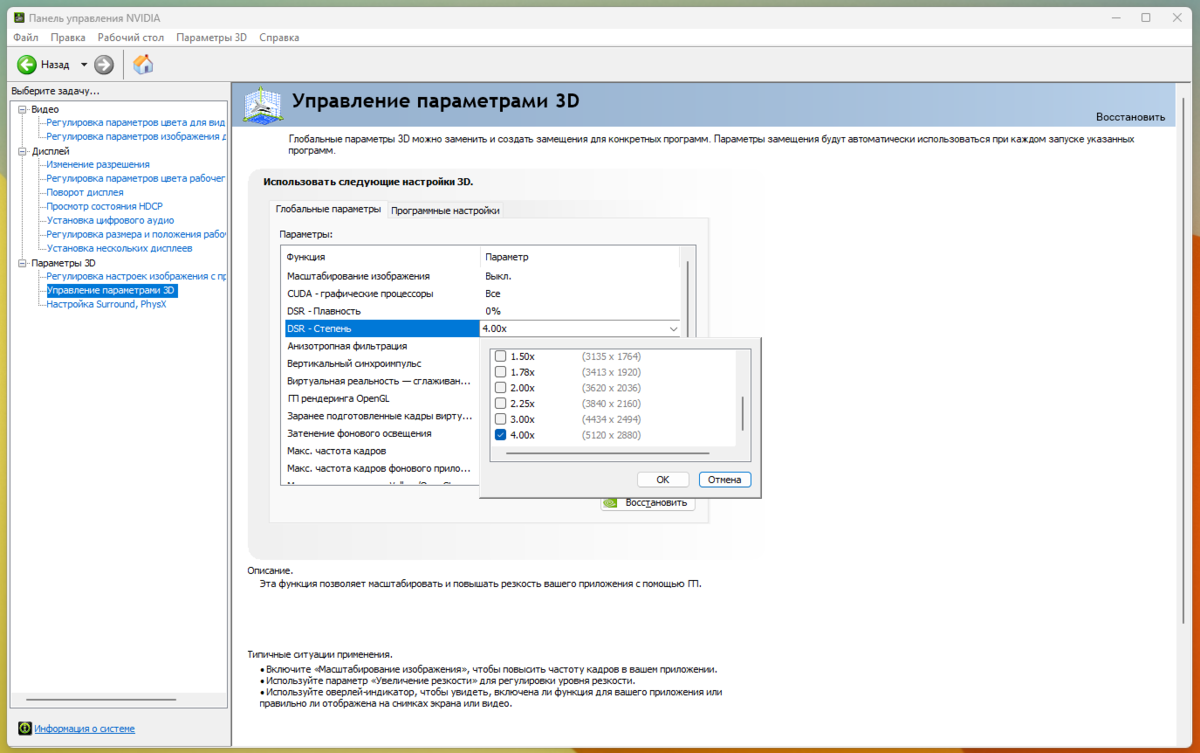Open the Параметры 3D menu
Viewport: 1200px width, 753px height.
tap(211, 37)
